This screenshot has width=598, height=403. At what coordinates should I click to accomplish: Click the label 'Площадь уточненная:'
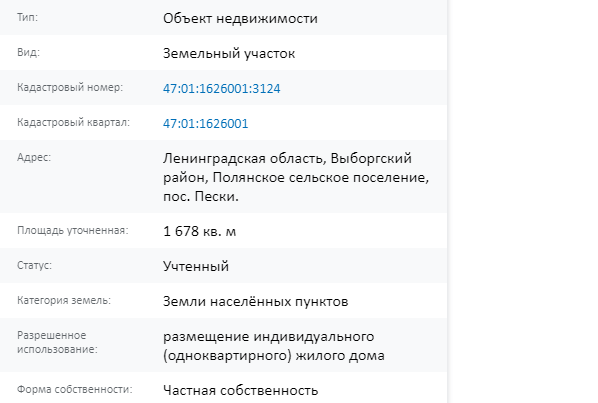[x=72, y=230]
